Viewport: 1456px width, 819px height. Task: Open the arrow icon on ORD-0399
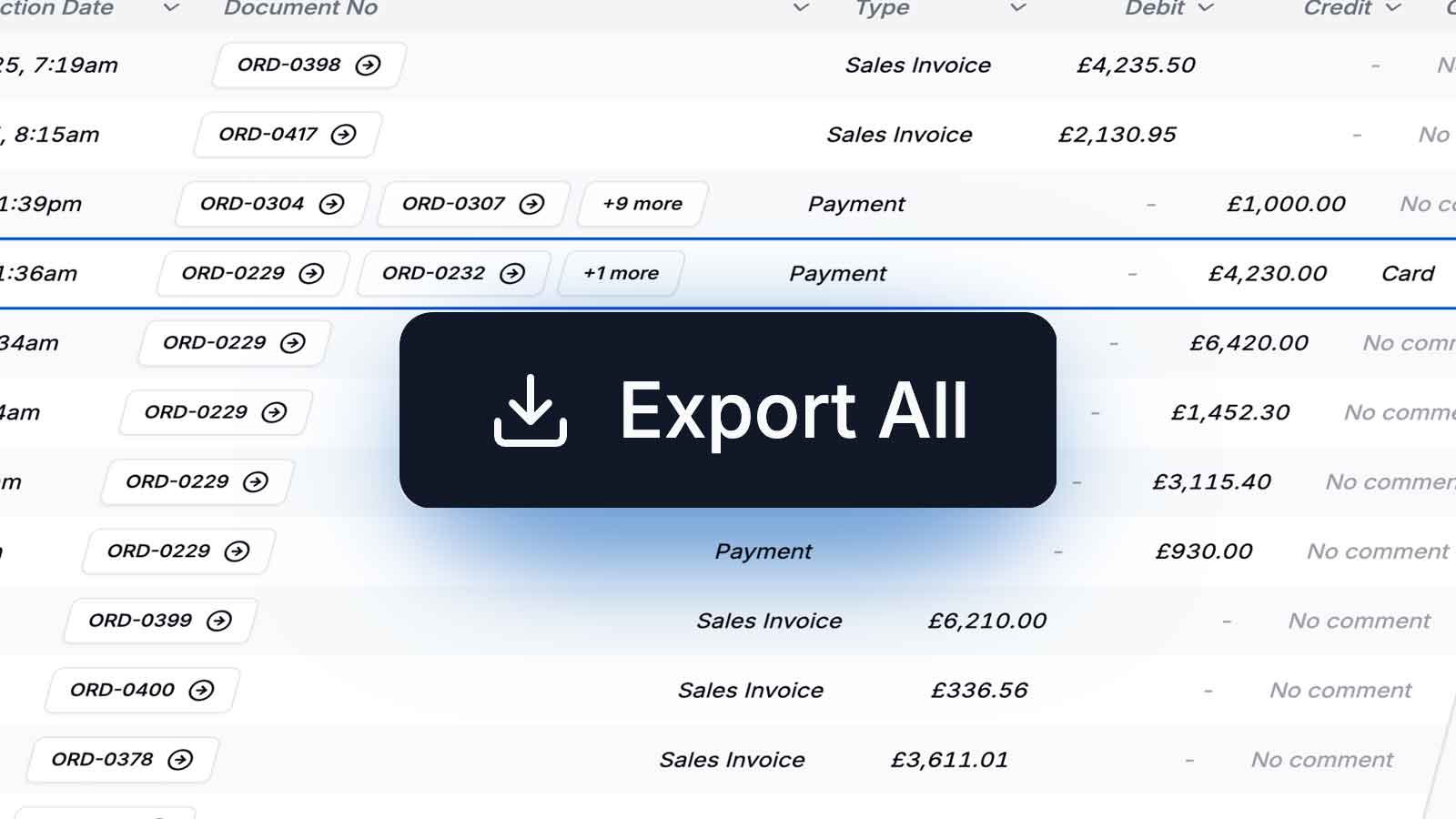click(219, 621)
